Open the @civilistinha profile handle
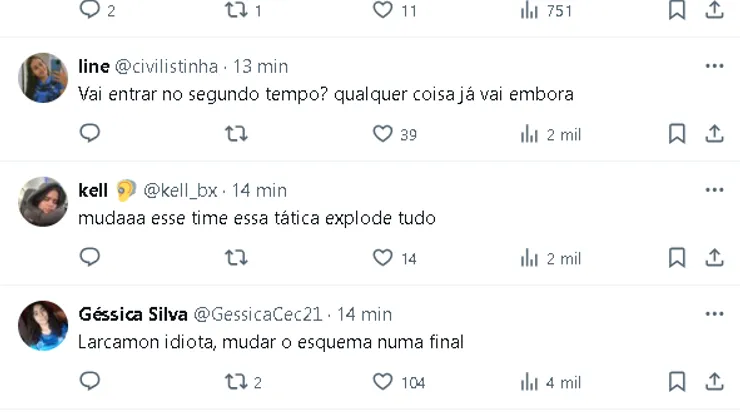 point(166,66)
